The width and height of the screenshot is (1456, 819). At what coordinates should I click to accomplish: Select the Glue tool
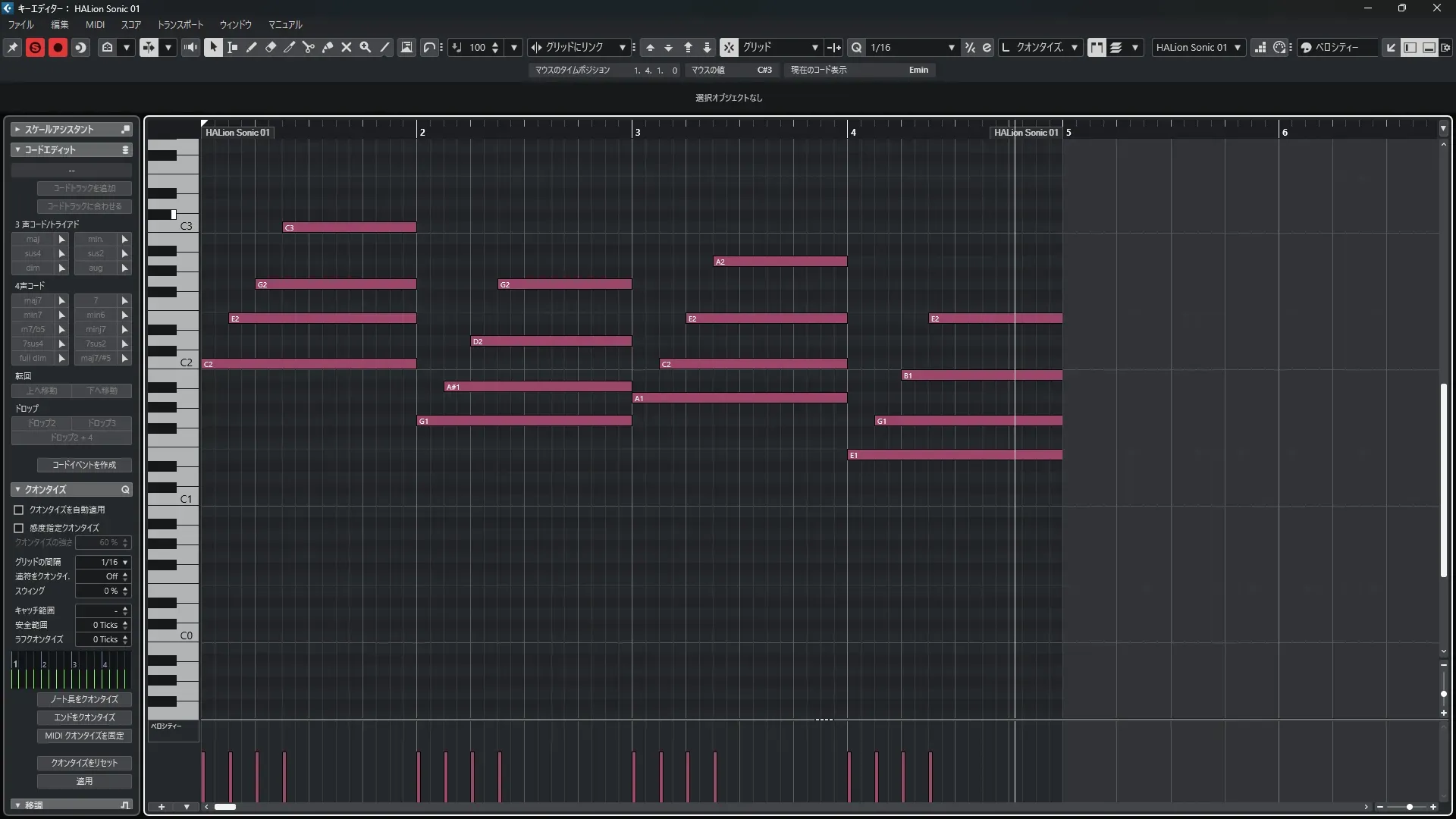tap(328, 47)
